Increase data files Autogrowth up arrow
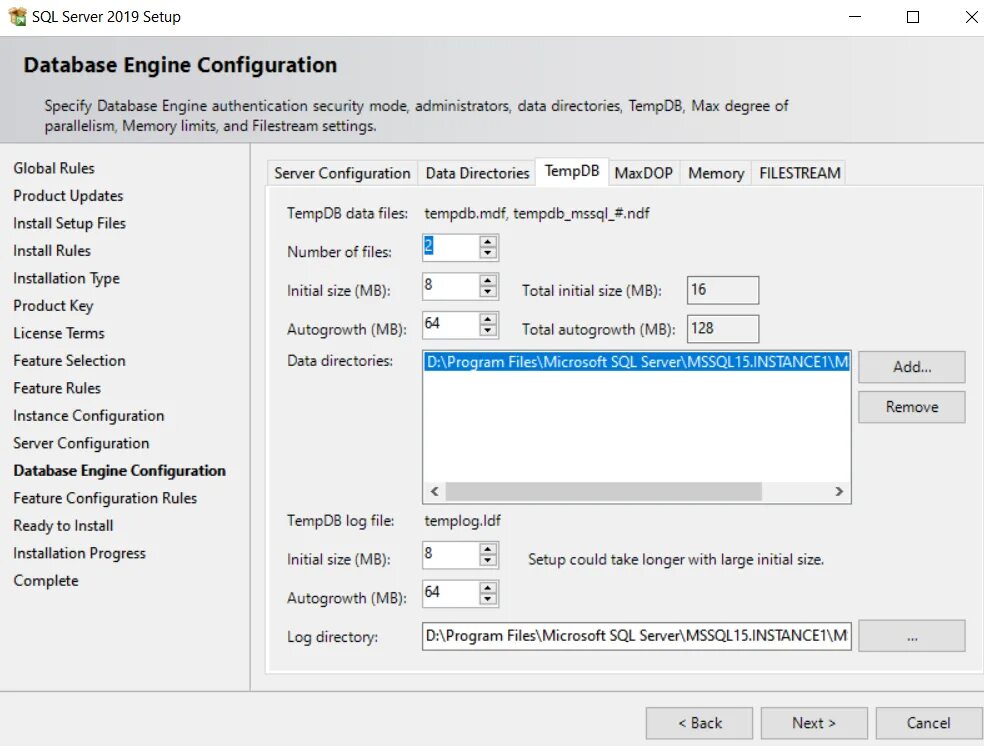The width and height of the screenshot is (984, 746). point(488,319)
